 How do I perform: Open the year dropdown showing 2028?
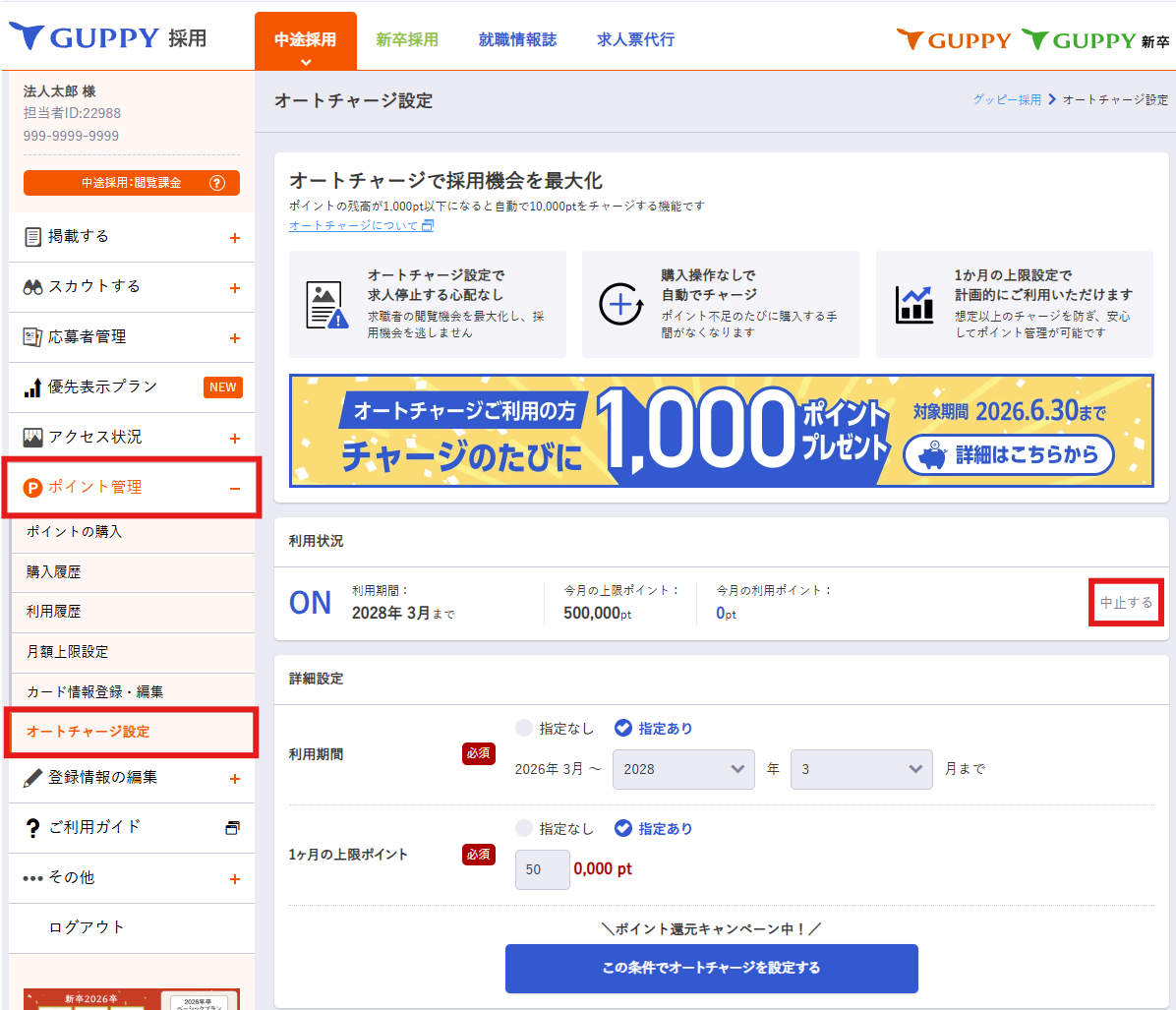pos(683,769)
